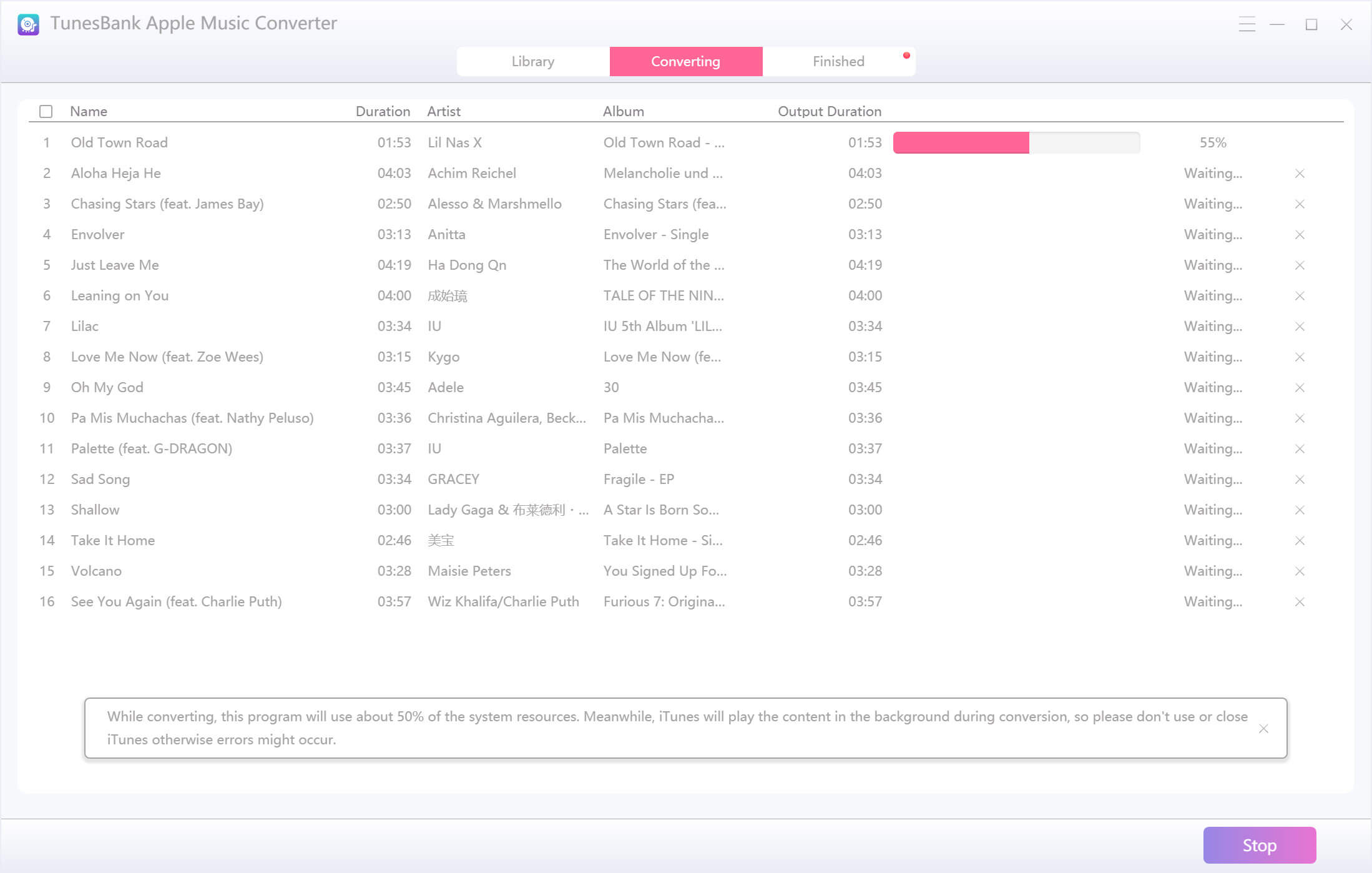Image resolution: width=1372 pixels, height=873 pixels.
Task: Select the Old Town Road song row
Action: click(685, 142)
